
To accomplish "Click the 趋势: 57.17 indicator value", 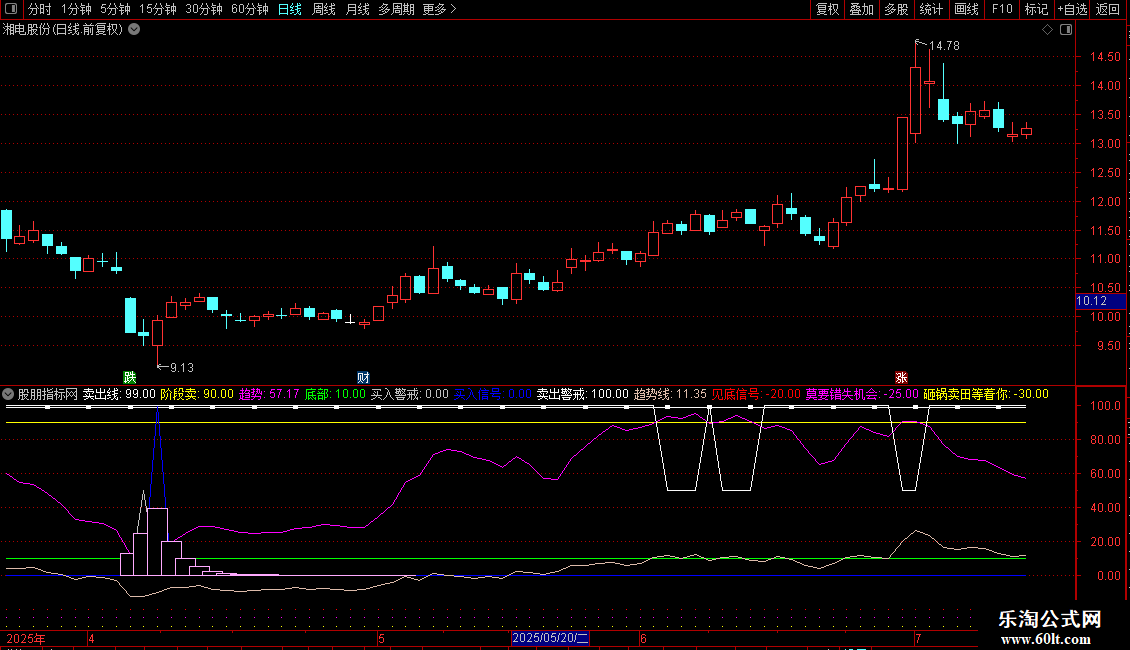I will (269, 394).
